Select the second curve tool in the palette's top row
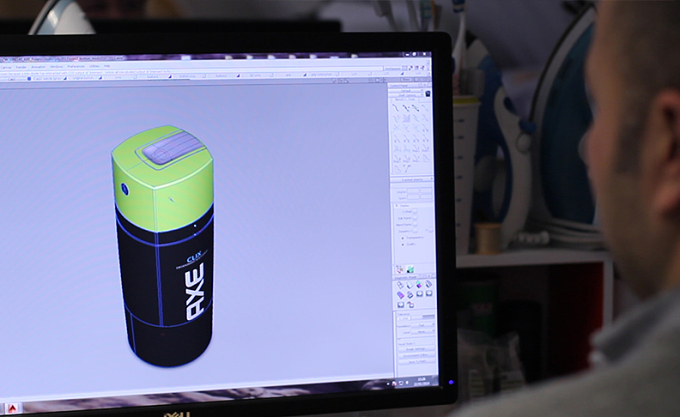 click(x=405, y=108)
